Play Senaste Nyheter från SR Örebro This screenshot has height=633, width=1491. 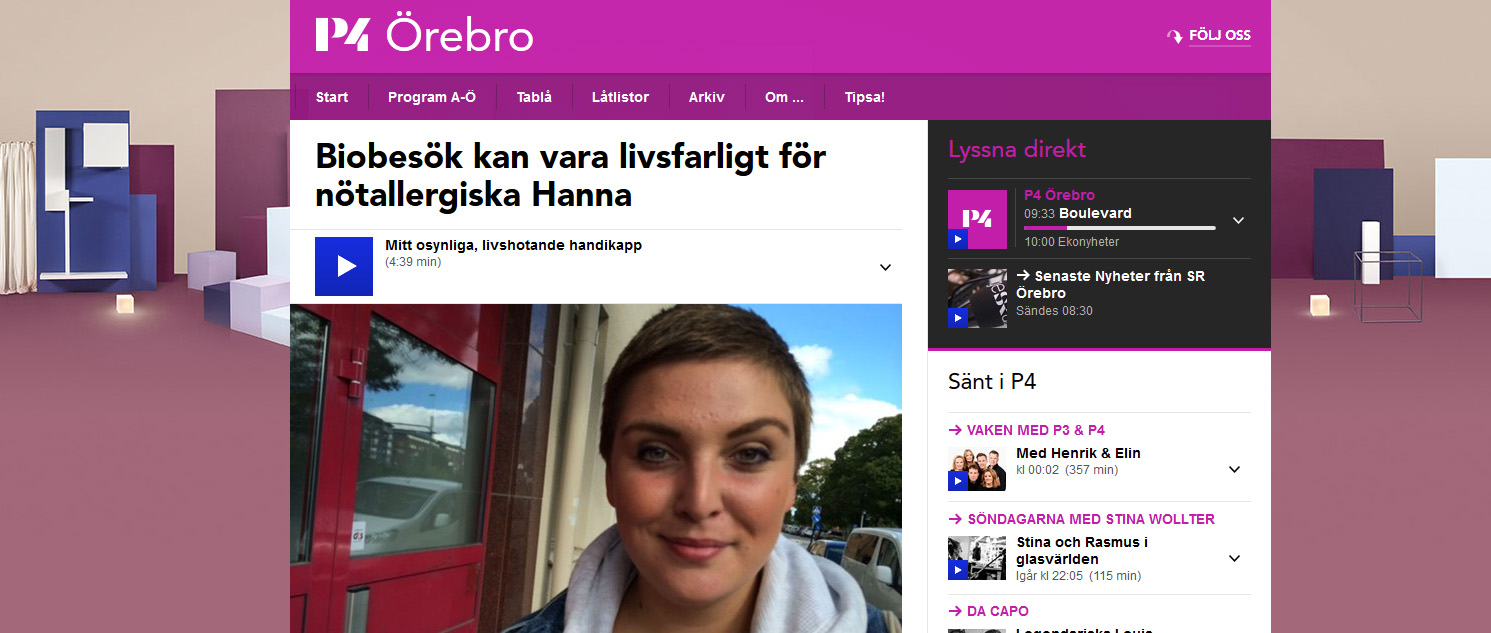[977, 298]
